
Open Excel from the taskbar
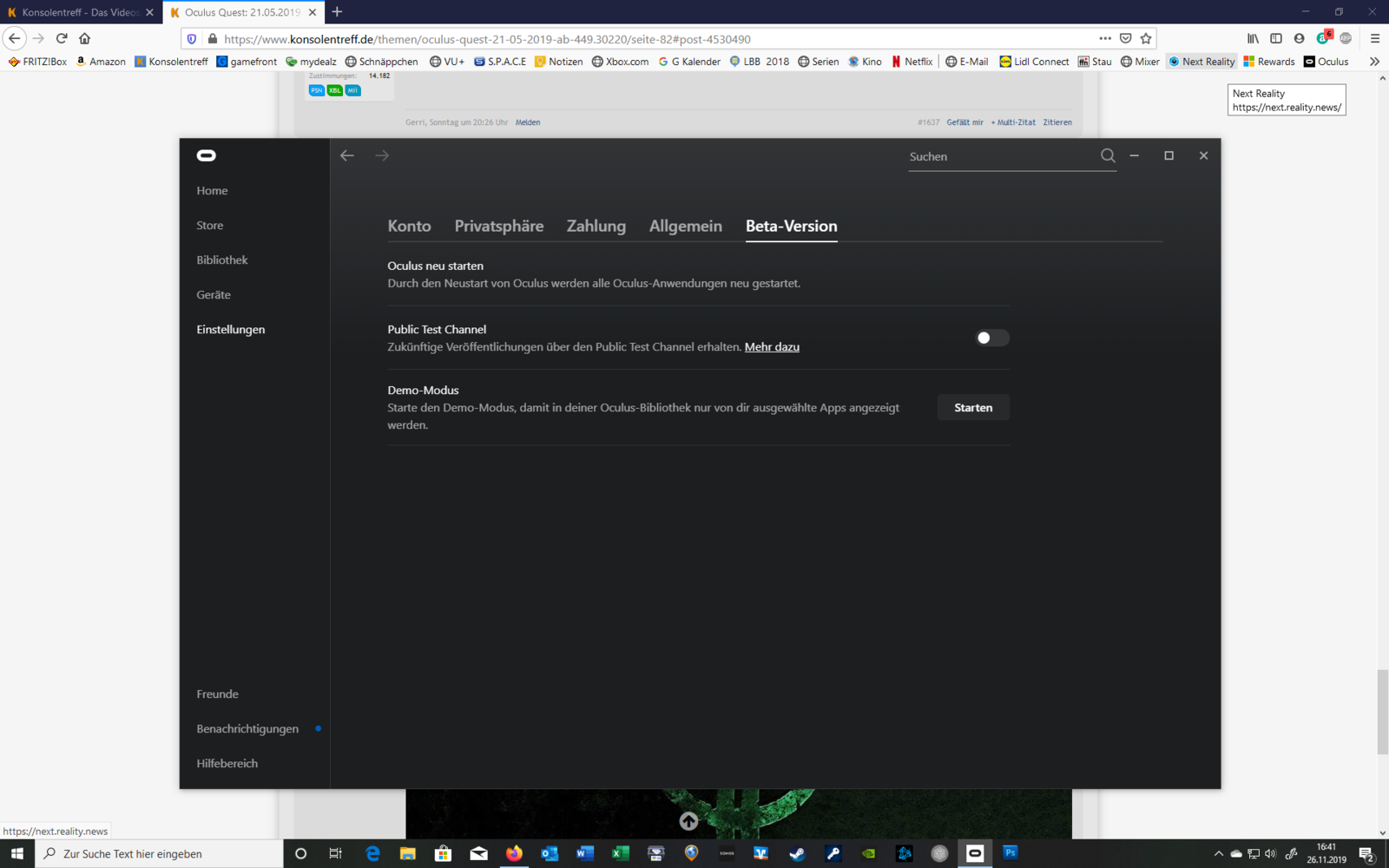(620, 853)
